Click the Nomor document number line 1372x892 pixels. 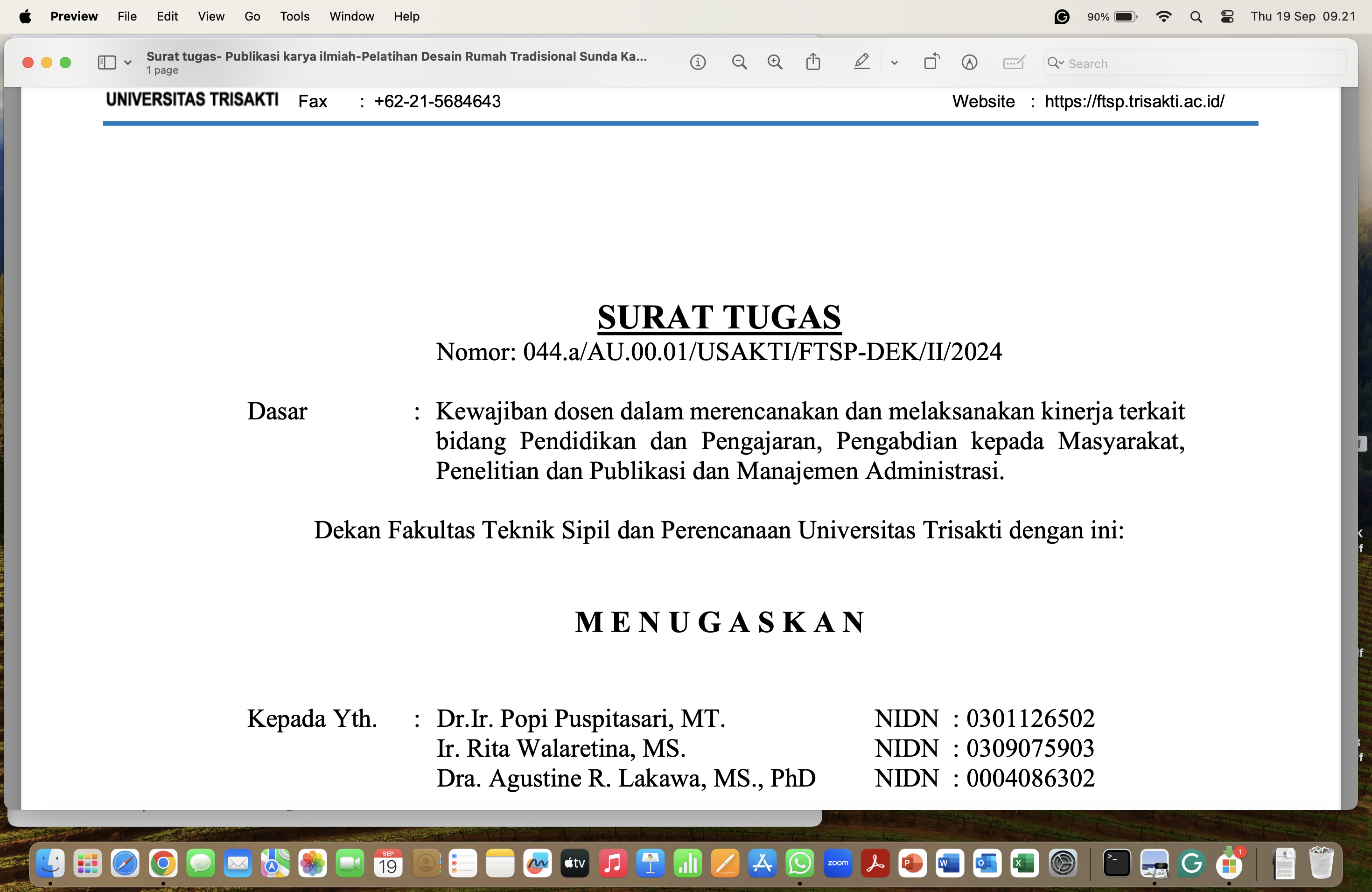[x=719, y=351]
